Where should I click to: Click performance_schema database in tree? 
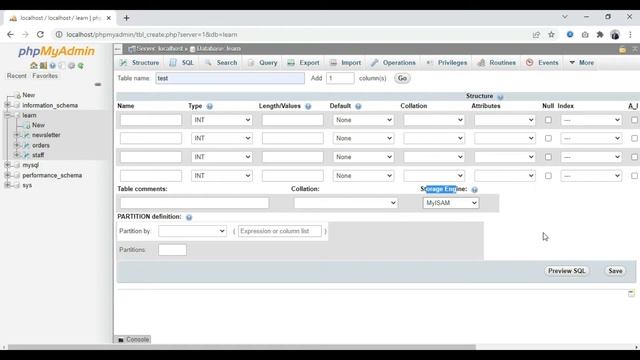click(x=52, y=176)
